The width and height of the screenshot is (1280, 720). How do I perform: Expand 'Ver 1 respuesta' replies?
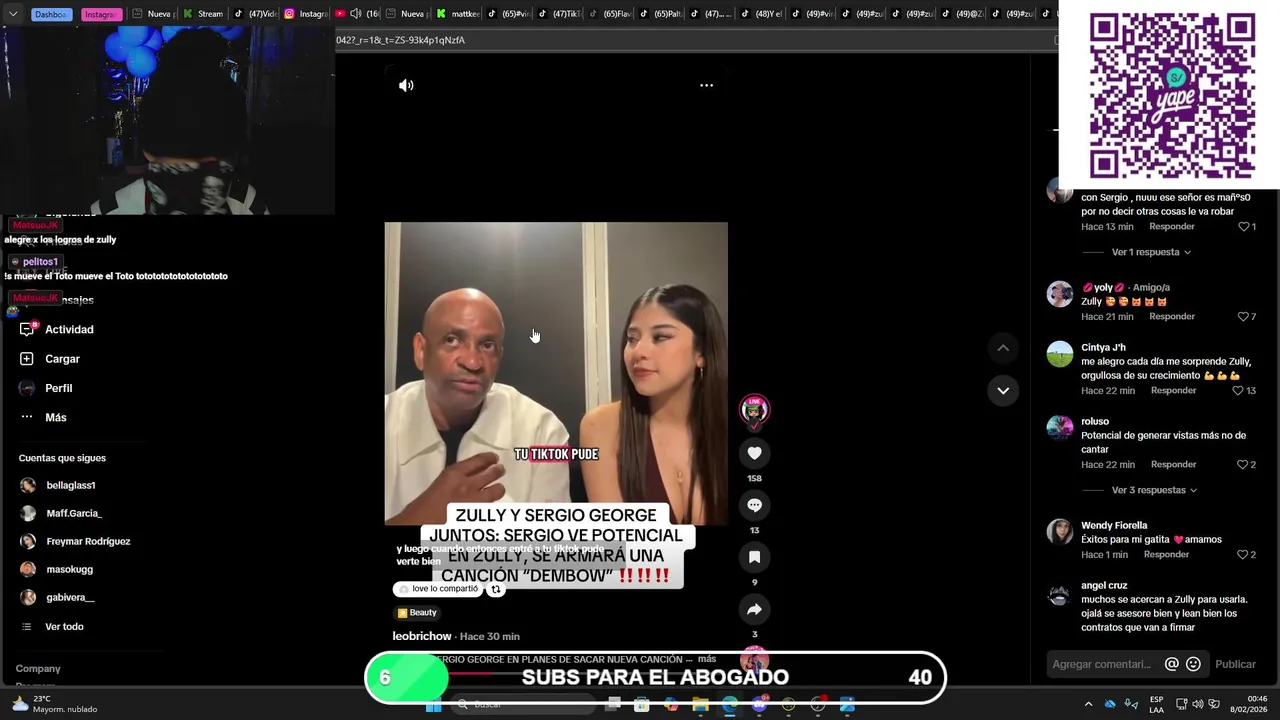click(x=1151, y=252)
